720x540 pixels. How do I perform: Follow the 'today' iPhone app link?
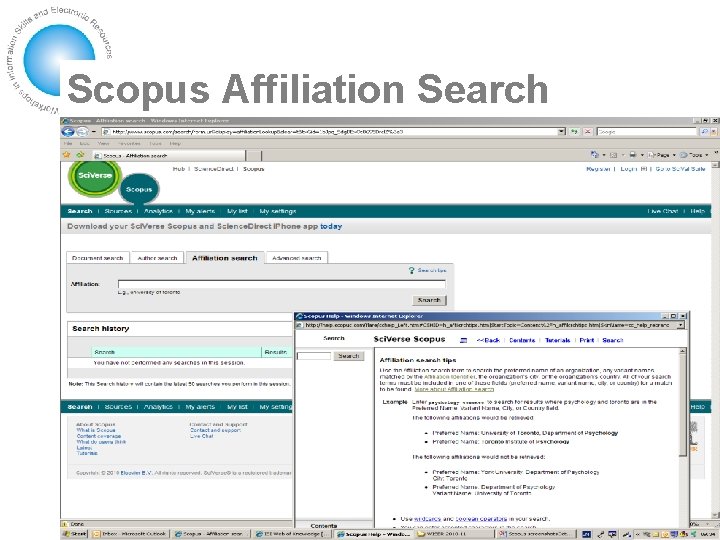coord(331,226)
